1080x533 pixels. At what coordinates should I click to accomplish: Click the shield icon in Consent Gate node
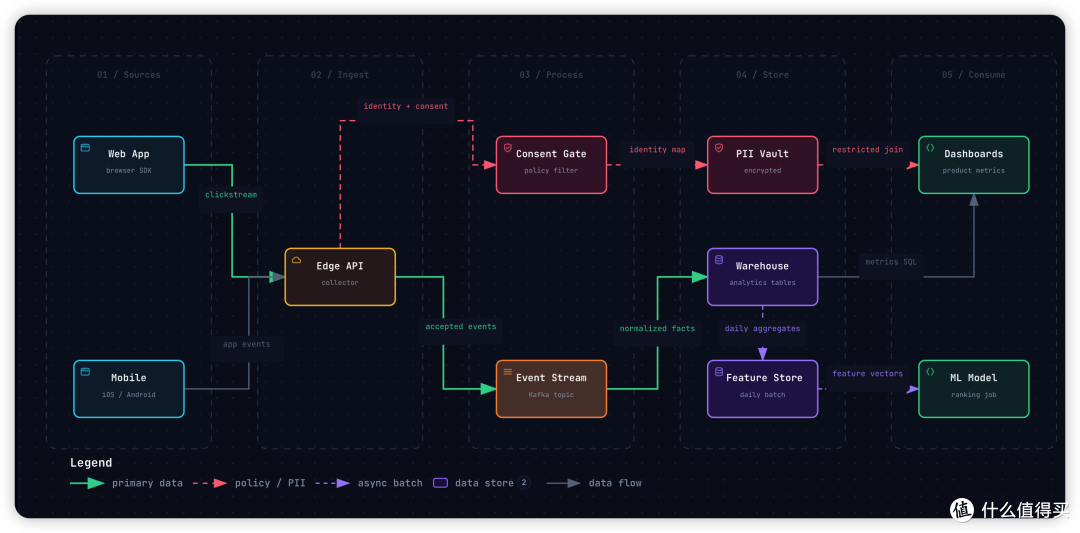pos(508,147)
